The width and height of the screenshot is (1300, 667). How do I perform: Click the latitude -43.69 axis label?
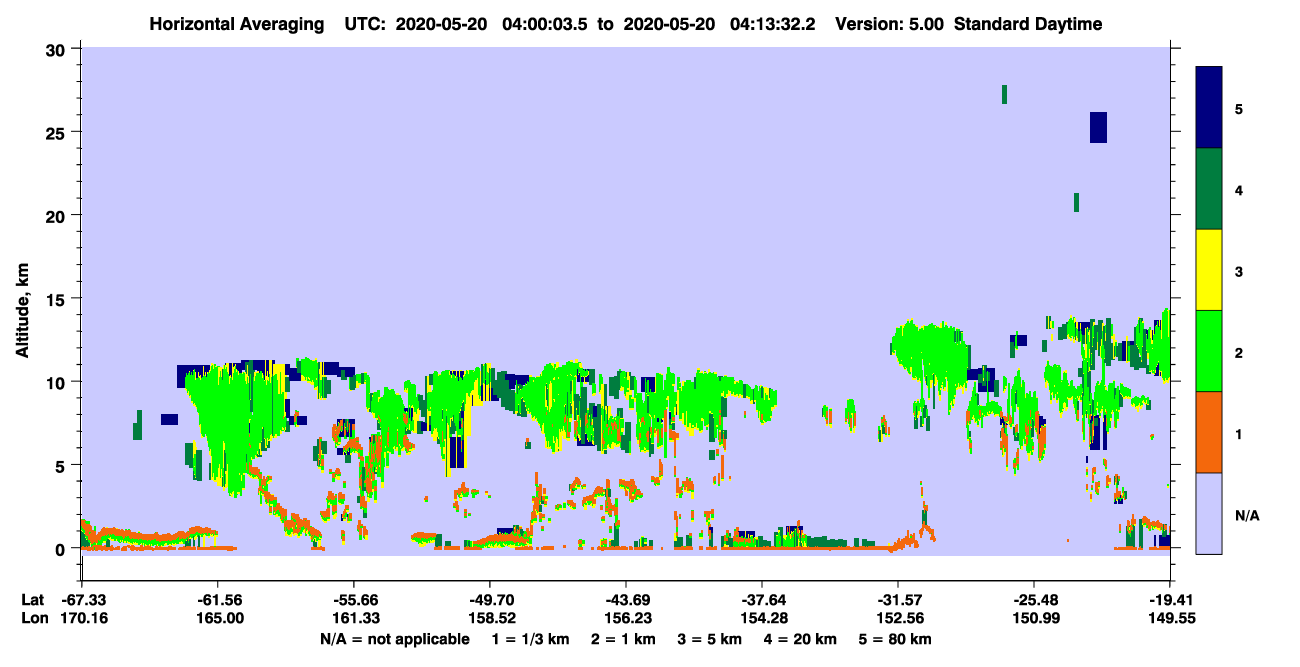click(x=626, y=599)
